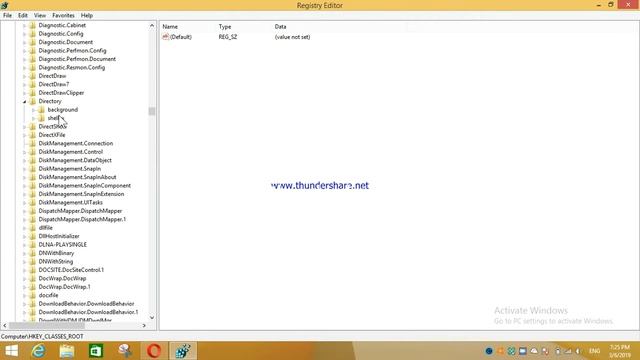
Task: Click the REG_SZ type cell
Action: [228, 37]
